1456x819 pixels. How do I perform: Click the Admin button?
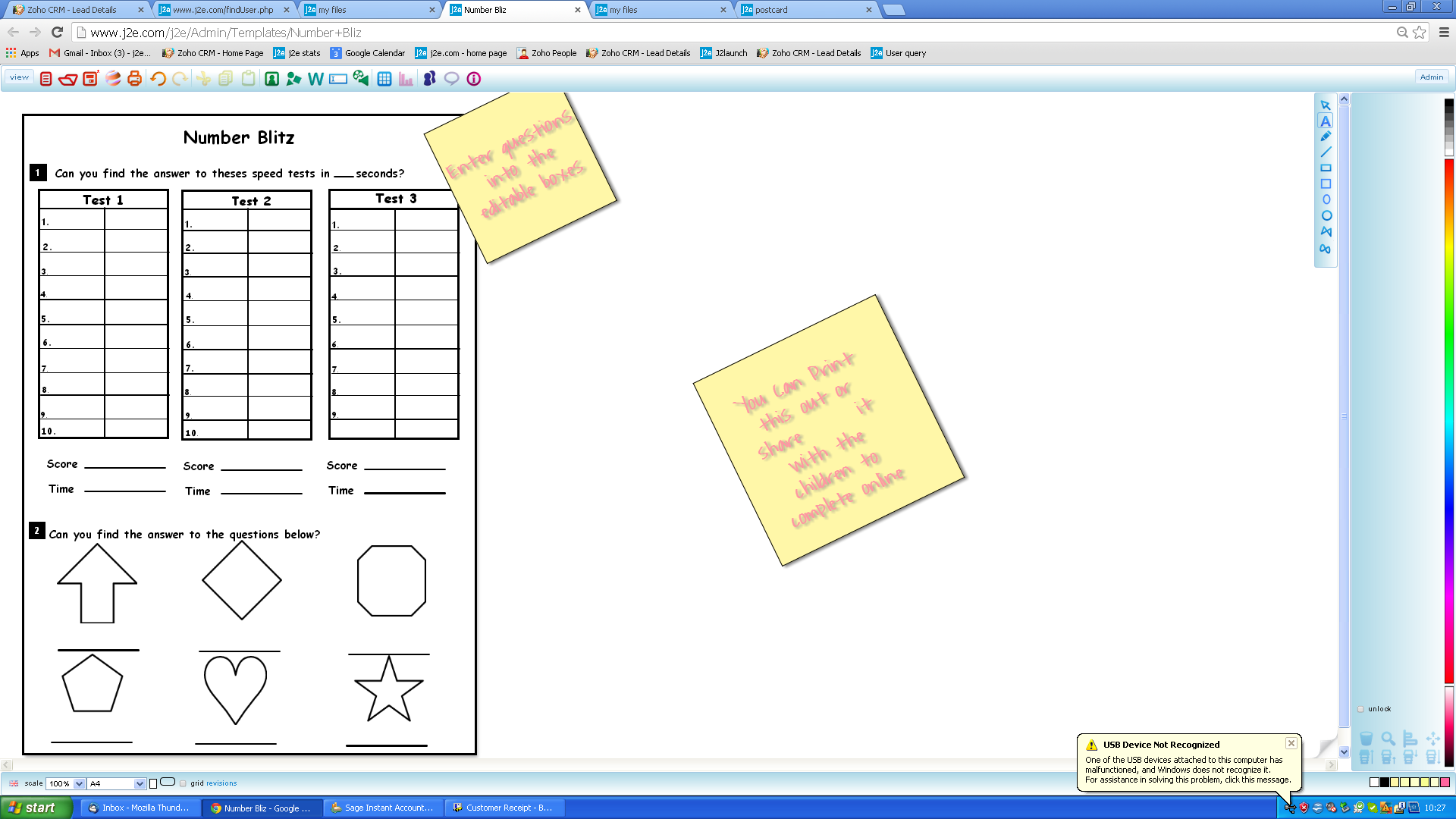coord(1431,77)
